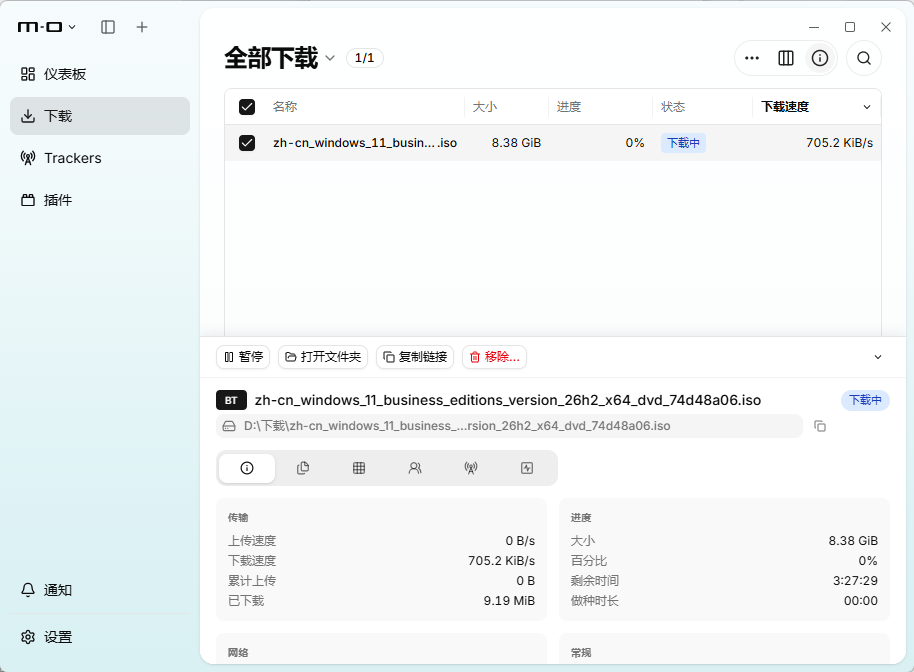Screen dimensions: 914x672
Task: Toggle the info details panel icon
Action: [820, 58]
